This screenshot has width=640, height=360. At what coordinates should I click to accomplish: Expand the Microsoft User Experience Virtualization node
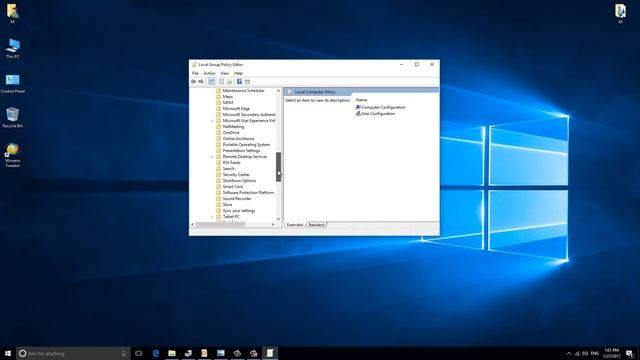tap(212, 121)
